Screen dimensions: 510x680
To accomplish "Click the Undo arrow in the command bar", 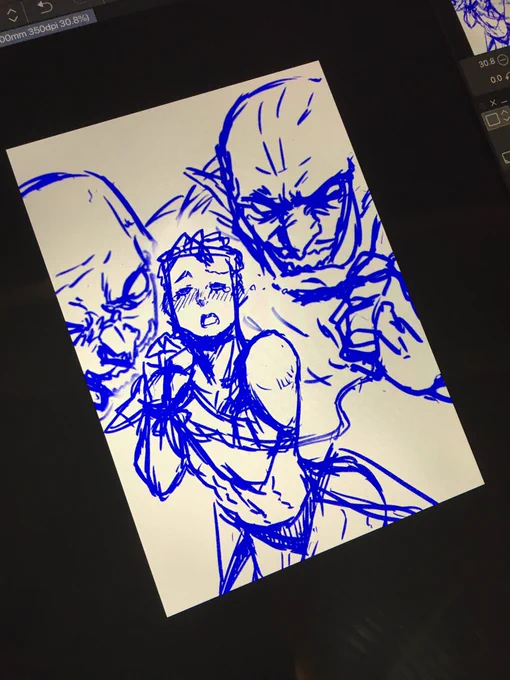I will [x=46, y=8].
